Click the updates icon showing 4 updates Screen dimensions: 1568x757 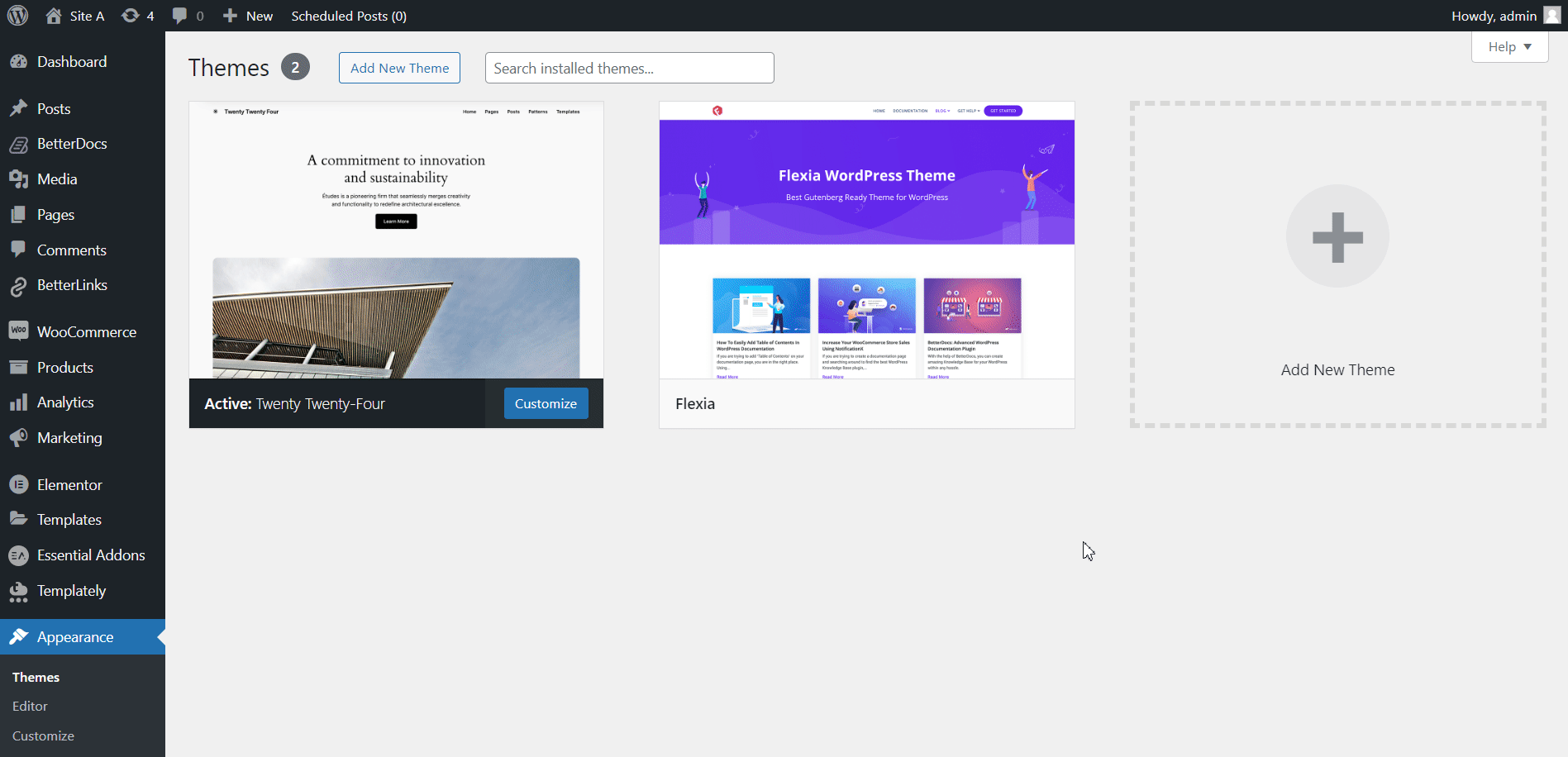[x=136, y=15]
